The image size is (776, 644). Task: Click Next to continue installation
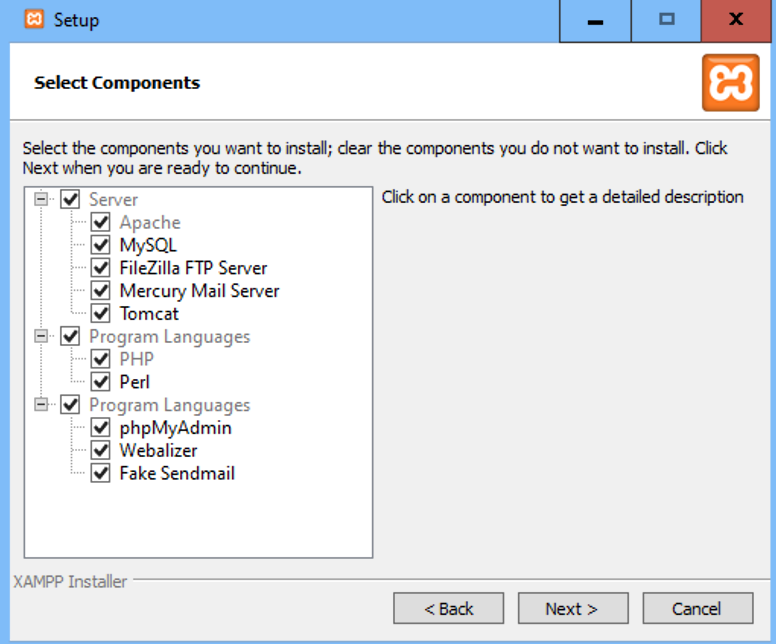point(573,608)
